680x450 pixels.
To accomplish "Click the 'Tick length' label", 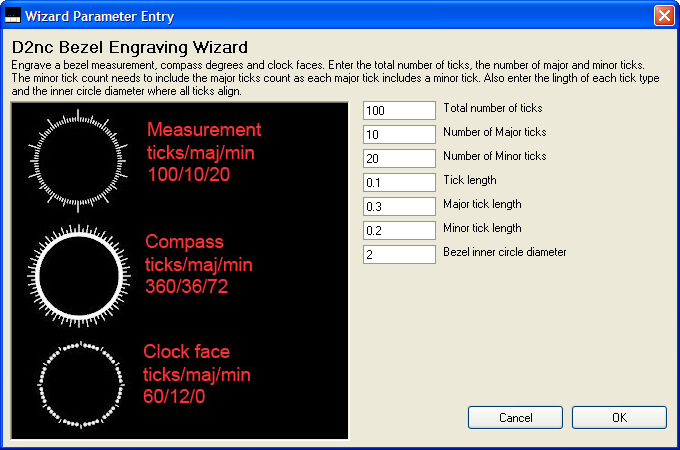I will tap(470, 180).
